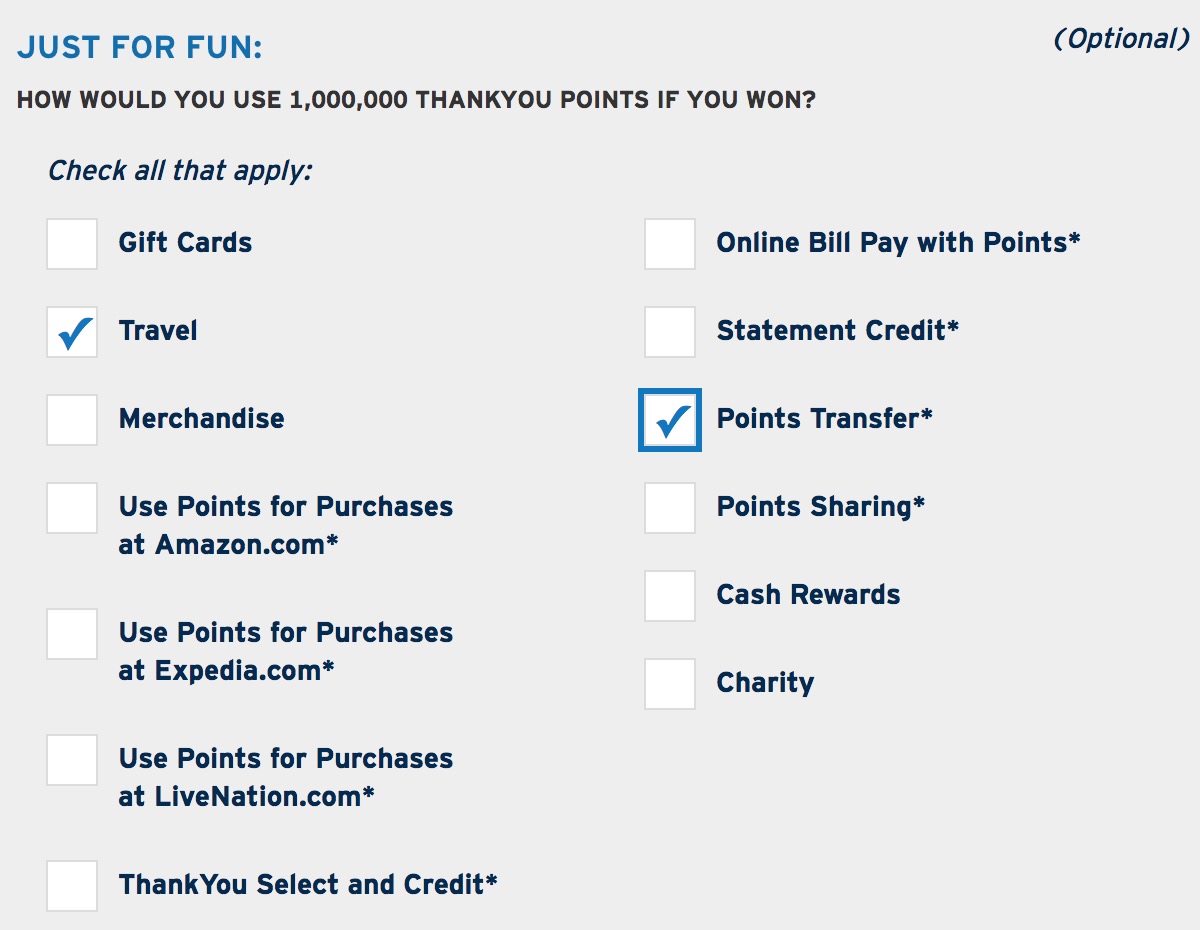Enable Use Points for Purchases at Amazon.com

click(x=72, y=508)
